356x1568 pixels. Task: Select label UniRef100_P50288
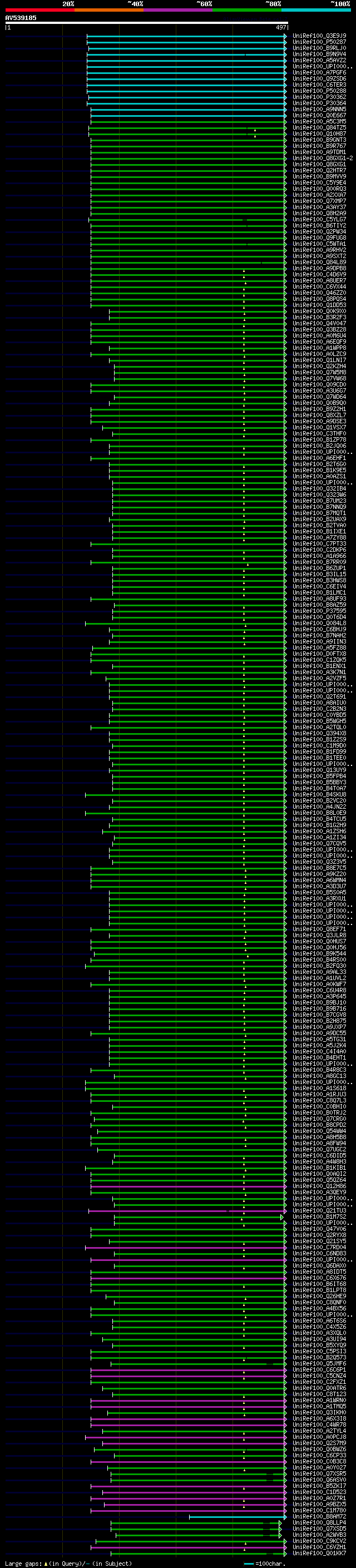(319, 91)
